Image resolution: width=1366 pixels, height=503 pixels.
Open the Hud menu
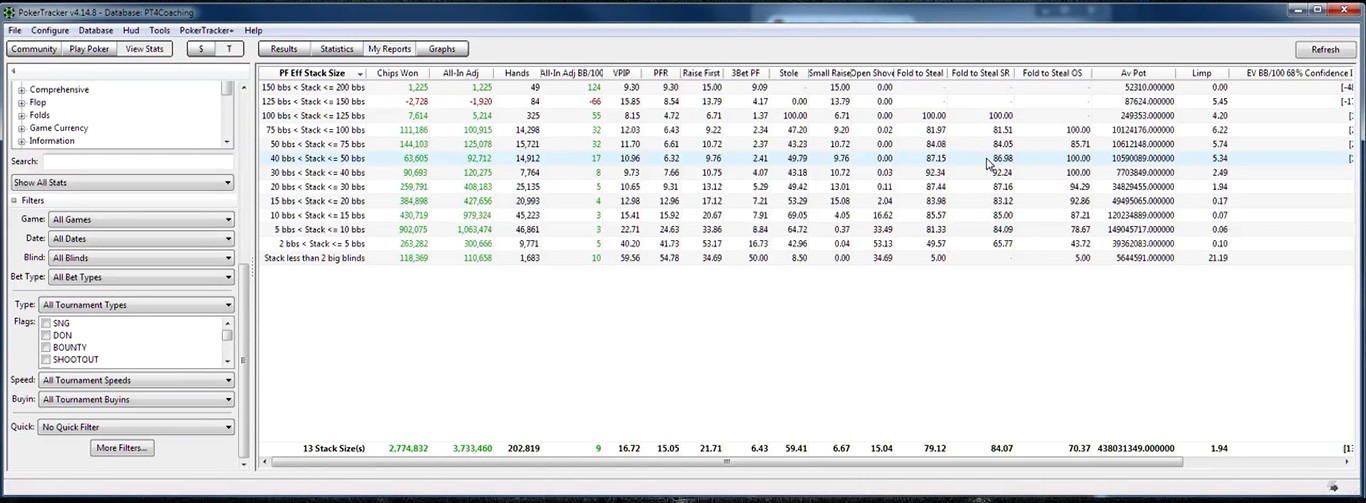click(x=131, y=31)
